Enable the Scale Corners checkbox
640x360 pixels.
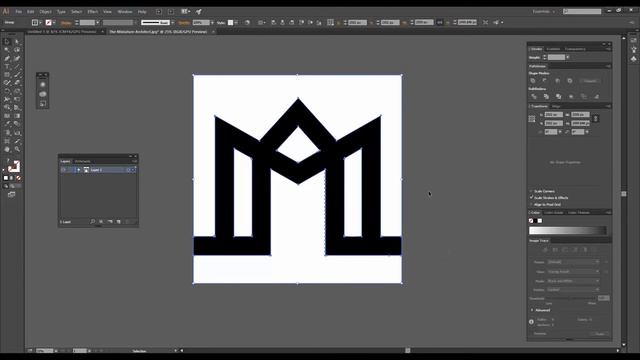(532, 191)
